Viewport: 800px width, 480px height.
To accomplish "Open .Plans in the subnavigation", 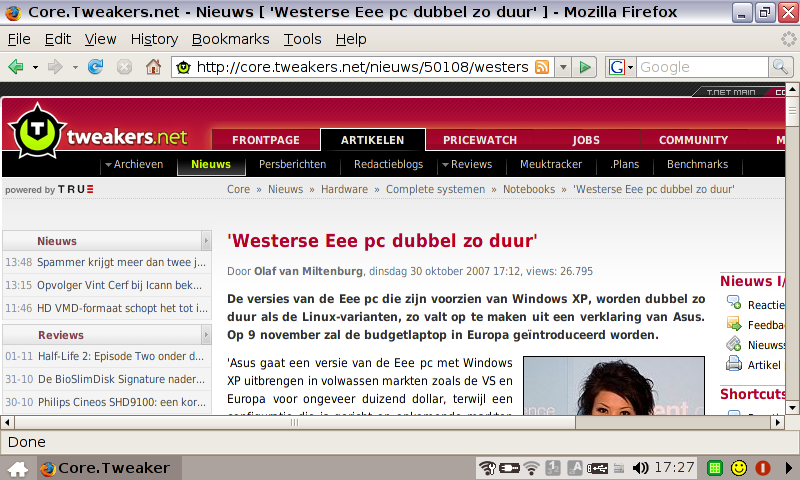I will point(624,164).
